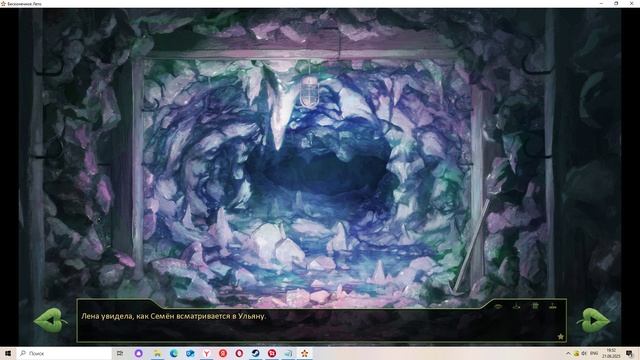
Task: Open Steam from the taskbar
Action: [256, 353]
